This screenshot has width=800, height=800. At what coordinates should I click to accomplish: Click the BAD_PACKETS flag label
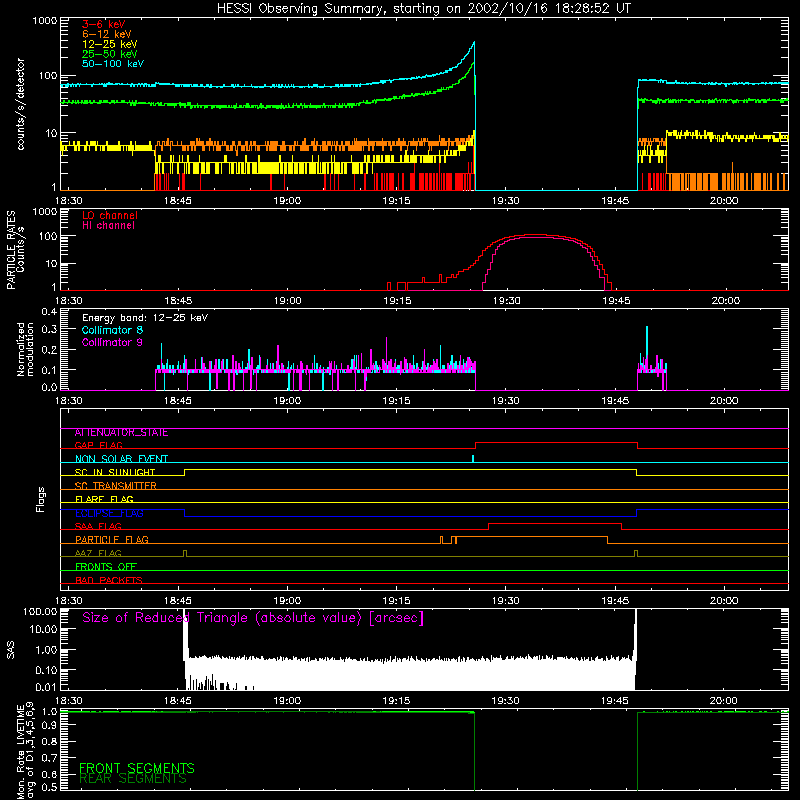tap(109, 581)
